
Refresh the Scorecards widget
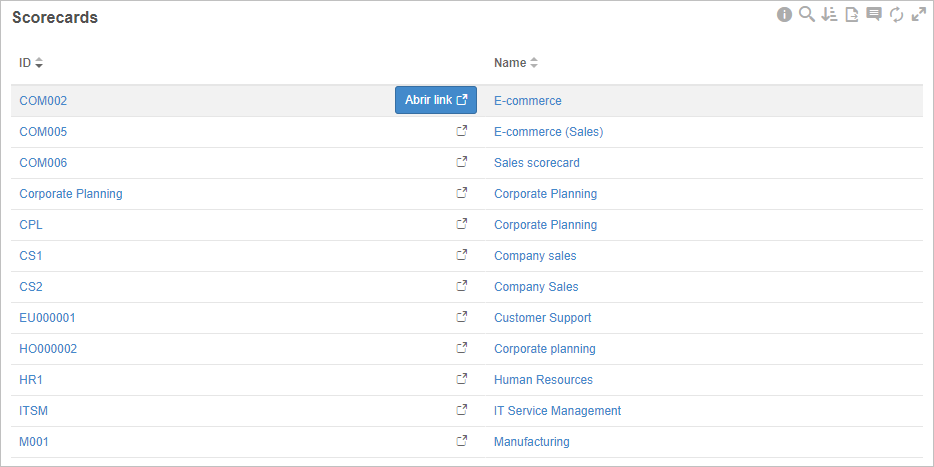pos(896,15)
